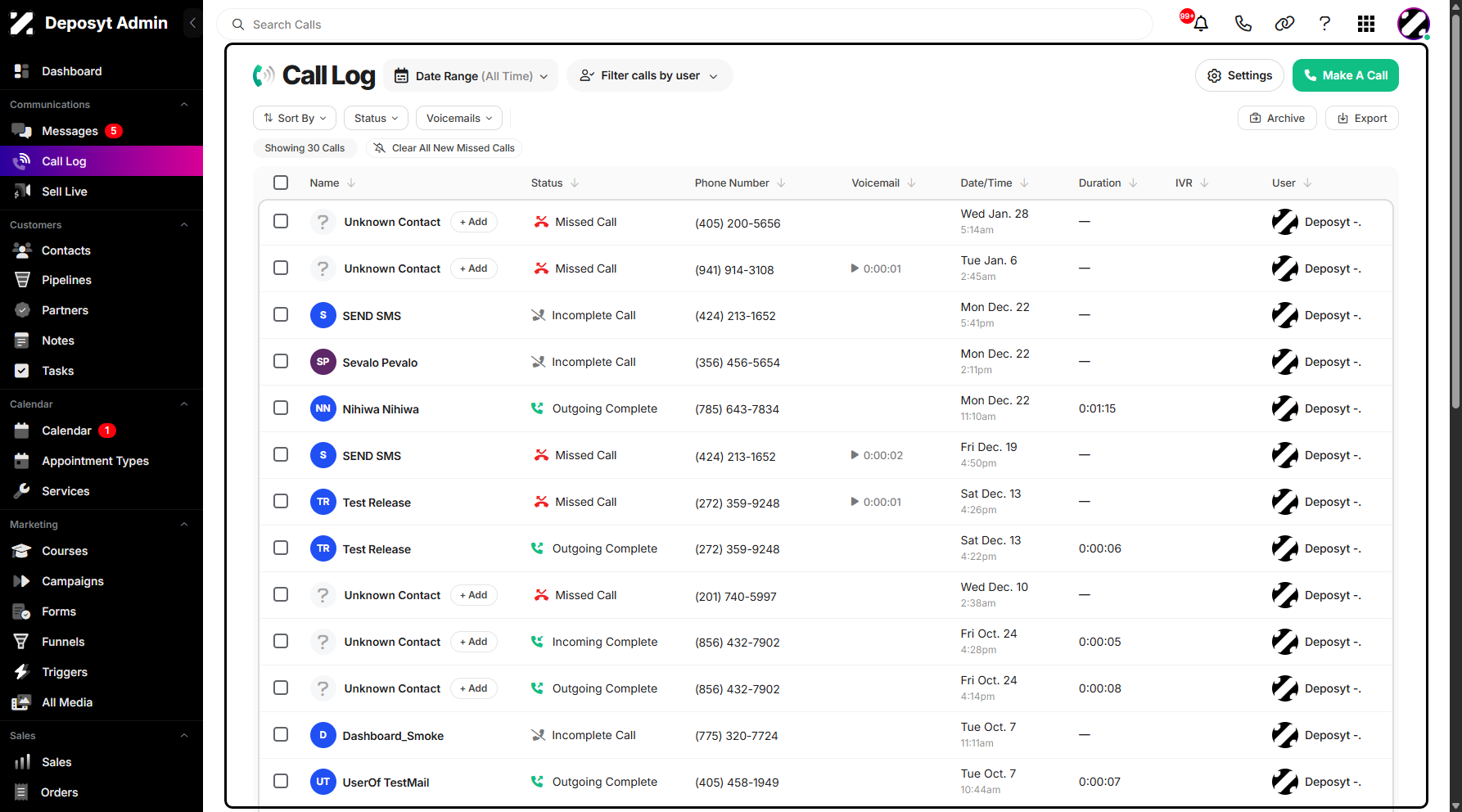
Task: Open the Voicemails filter dropdown
Action: coord(459,118)
